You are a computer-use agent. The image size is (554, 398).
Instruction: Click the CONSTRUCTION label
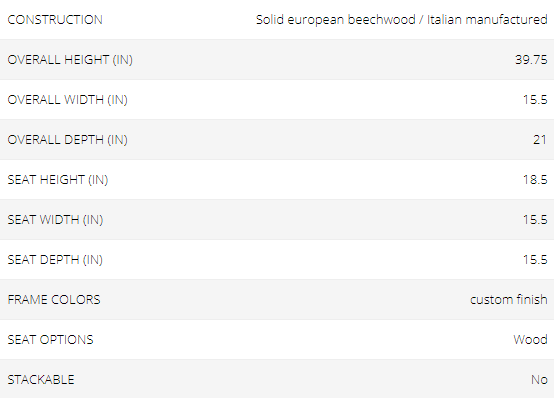tap(55, 20)
